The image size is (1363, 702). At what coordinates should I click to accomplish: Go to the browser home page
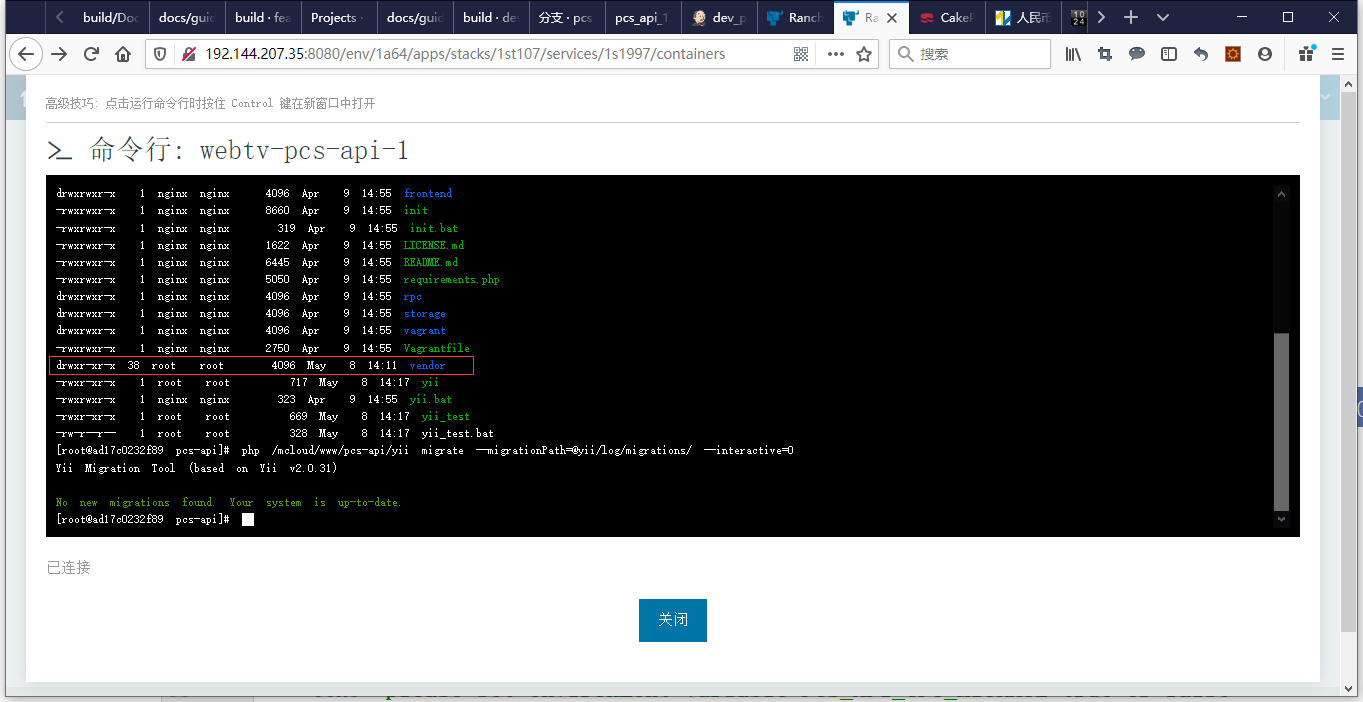[x=123, y=54]
